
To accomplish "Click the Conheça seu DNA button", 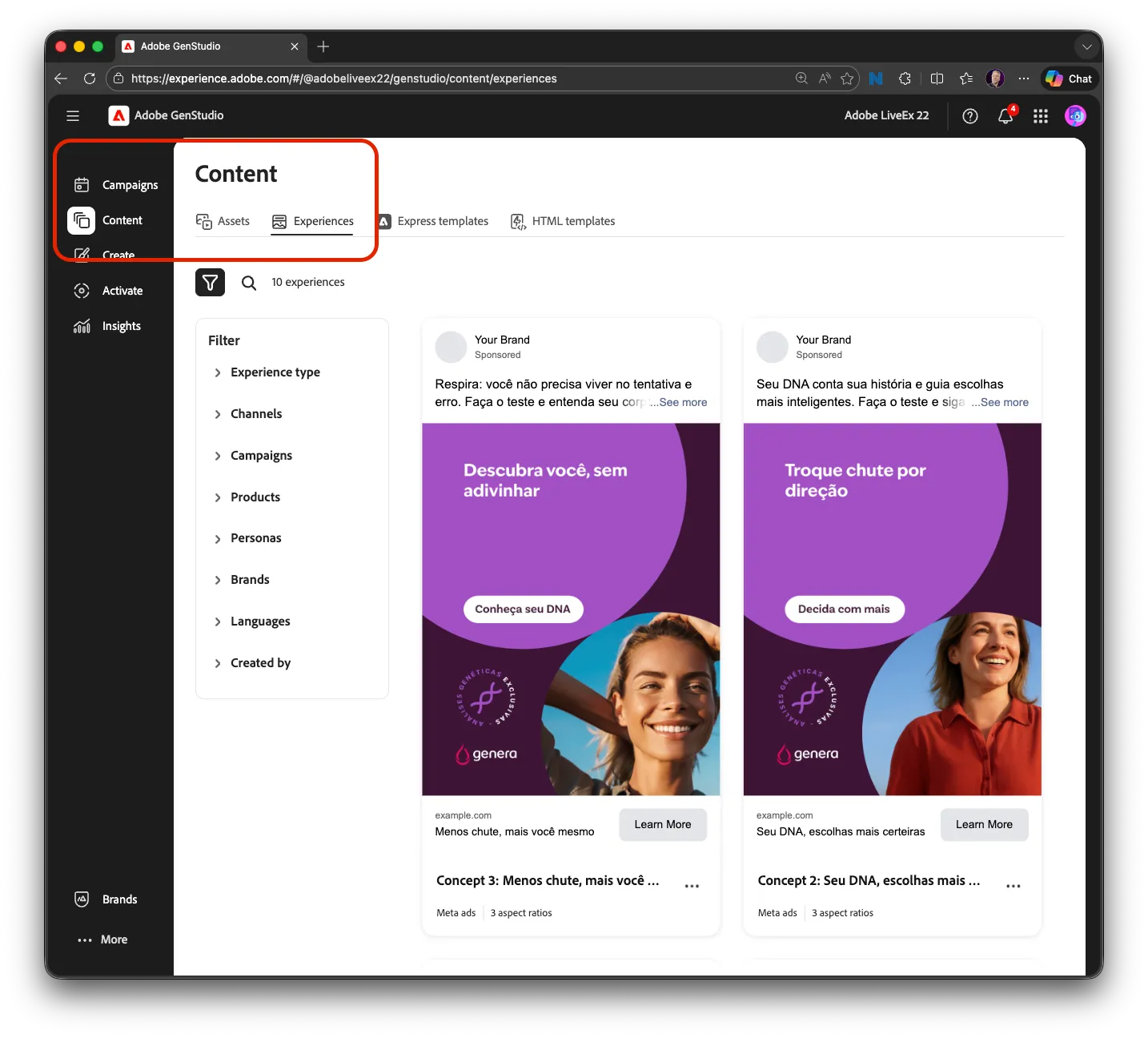I will (x=523, y=609).
